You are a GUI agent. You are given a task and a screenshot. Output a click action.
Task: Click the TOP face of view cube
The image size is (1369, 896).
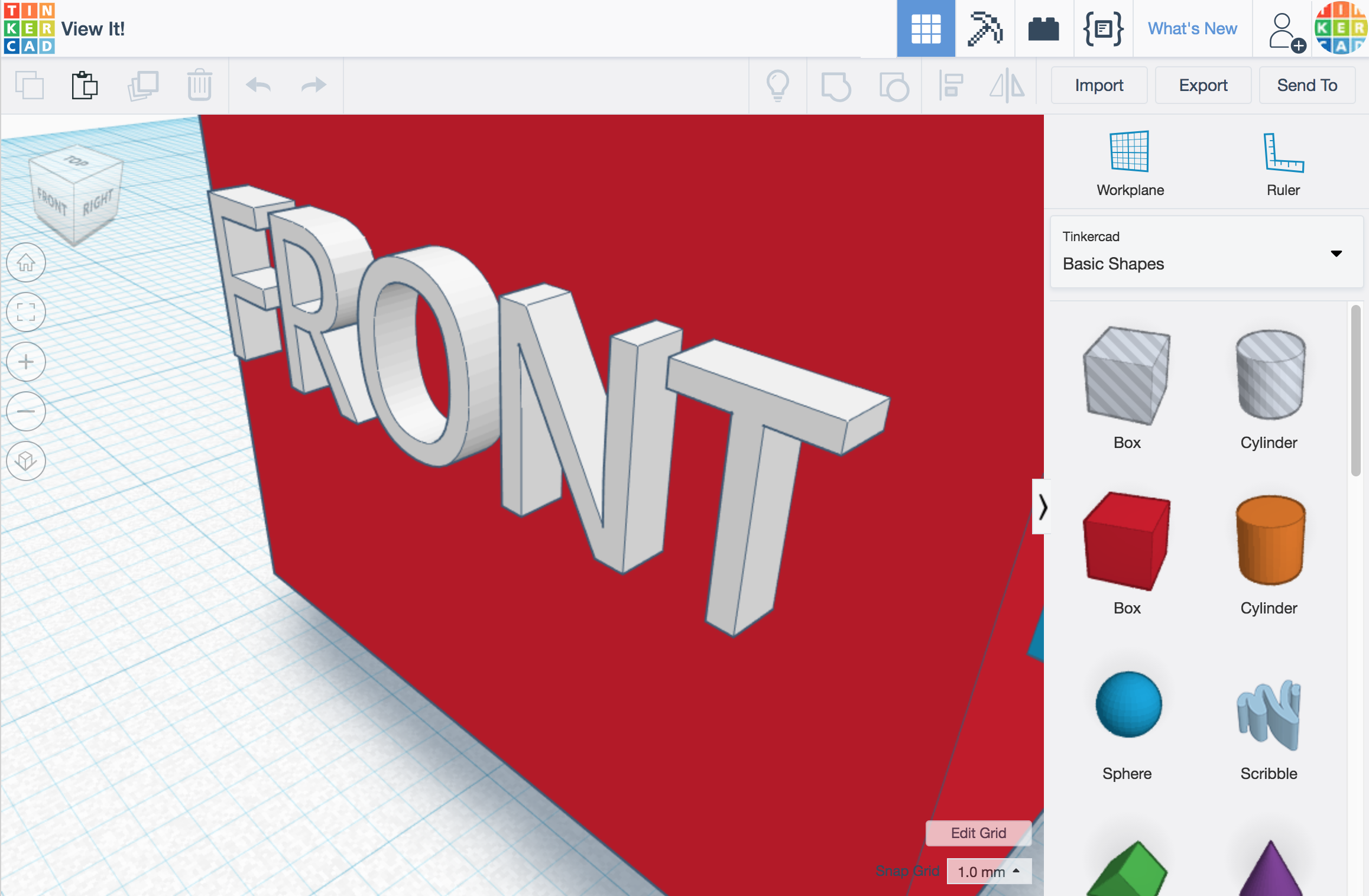(76, 161)
